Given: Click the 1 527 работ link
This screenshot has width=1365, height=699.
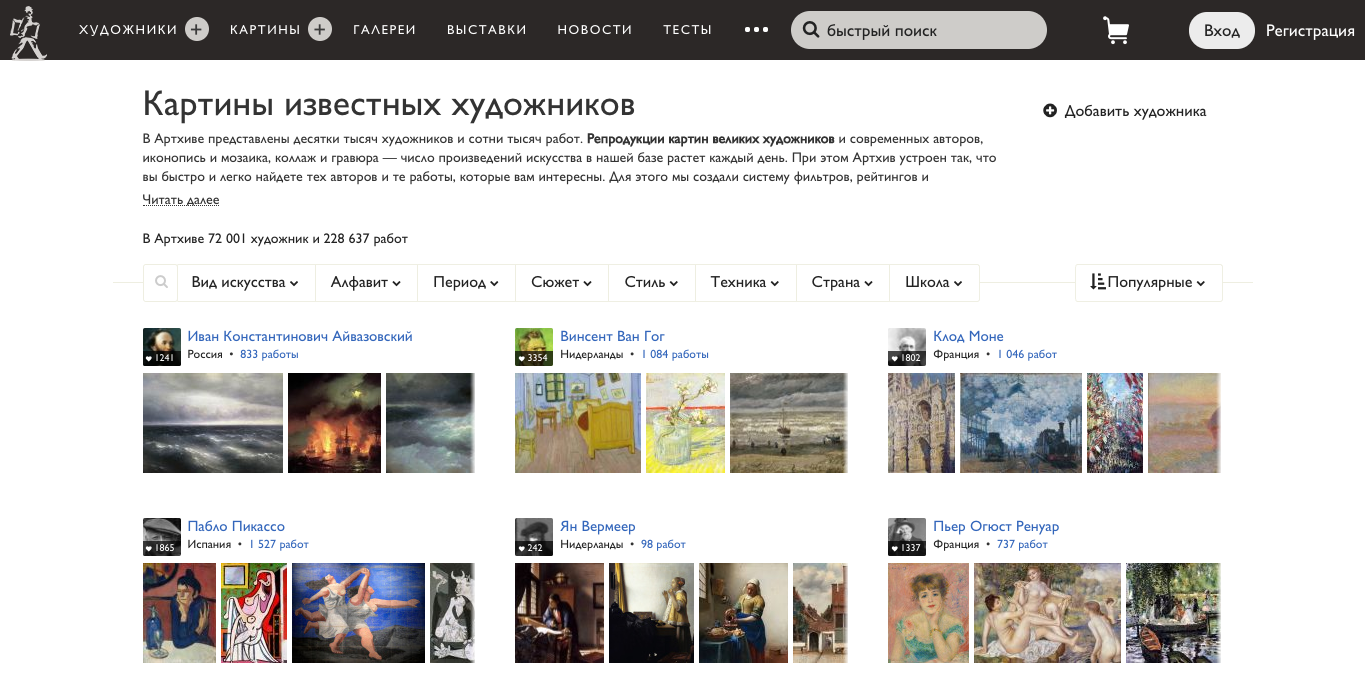Looking at the screenshot, I should pyautogui.click(x=279, y=544).
